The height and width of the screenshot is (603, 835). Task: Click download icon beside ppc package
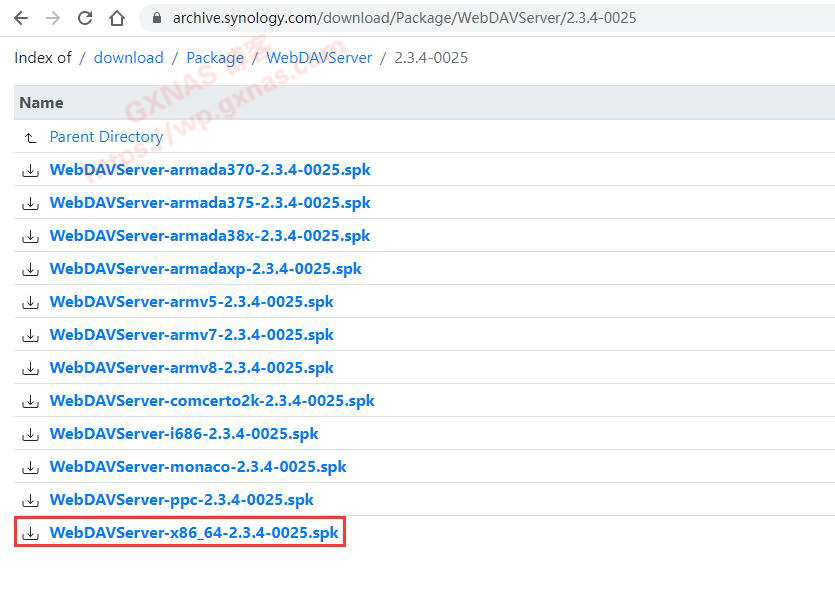pos(30,500)
